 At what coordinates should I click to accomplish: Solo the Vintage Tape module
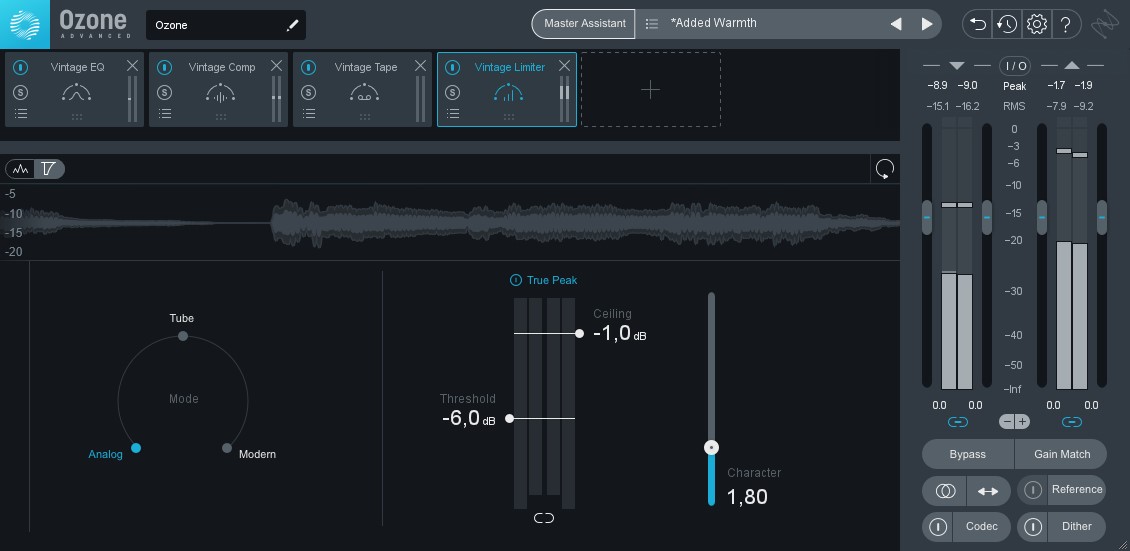tap(308, 92)
